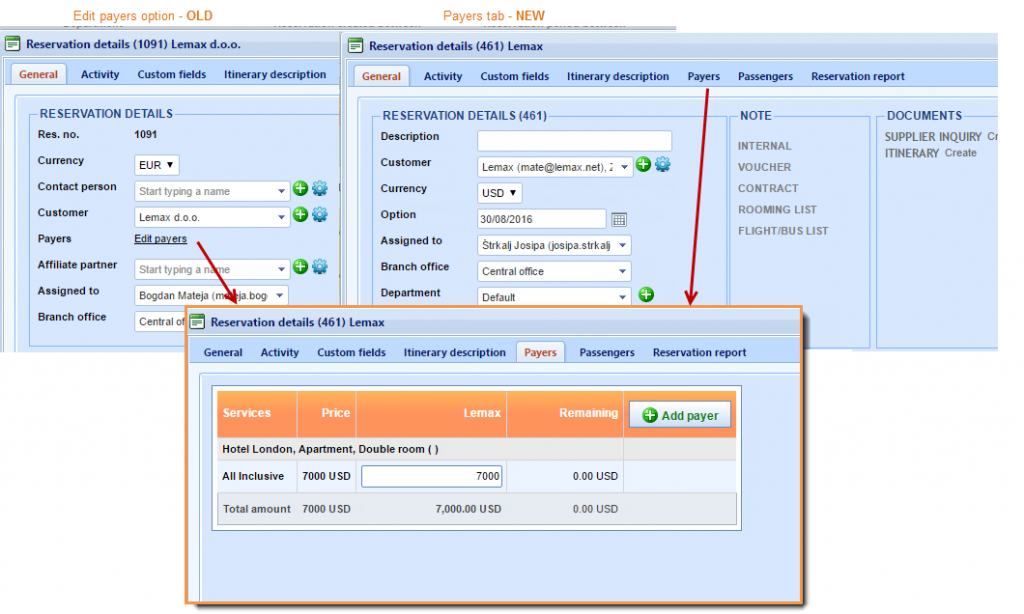This screenshot has height=614, width=1024.
Task: Open USD currency dropdown
Action: point(500,193)
